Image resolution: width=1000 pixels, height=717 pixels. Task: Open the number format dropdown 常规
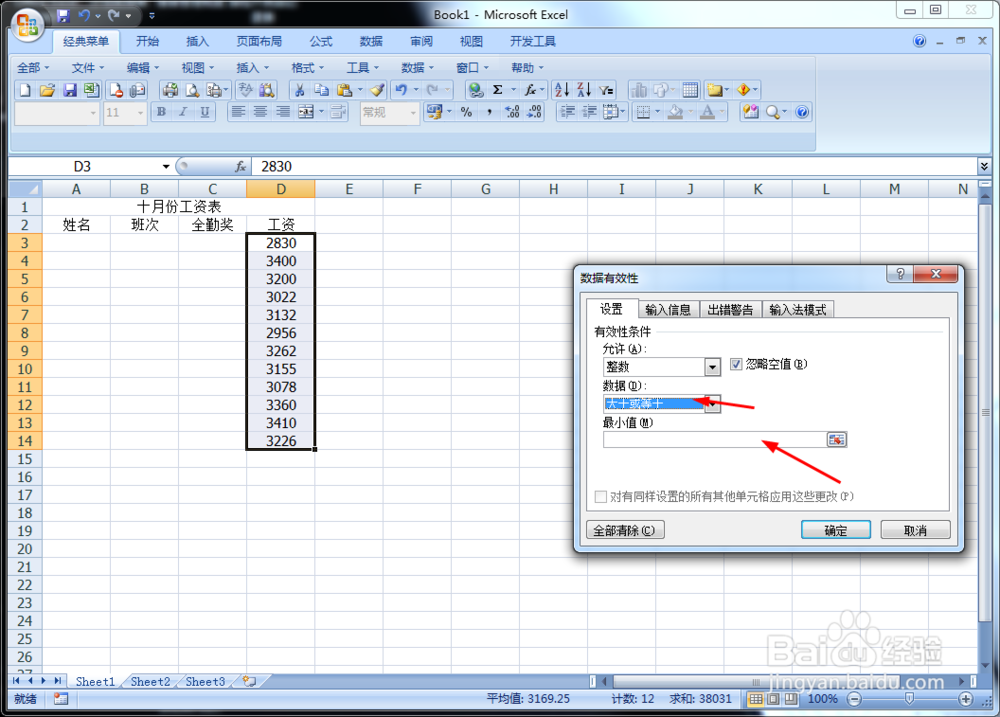click(413, 113)
